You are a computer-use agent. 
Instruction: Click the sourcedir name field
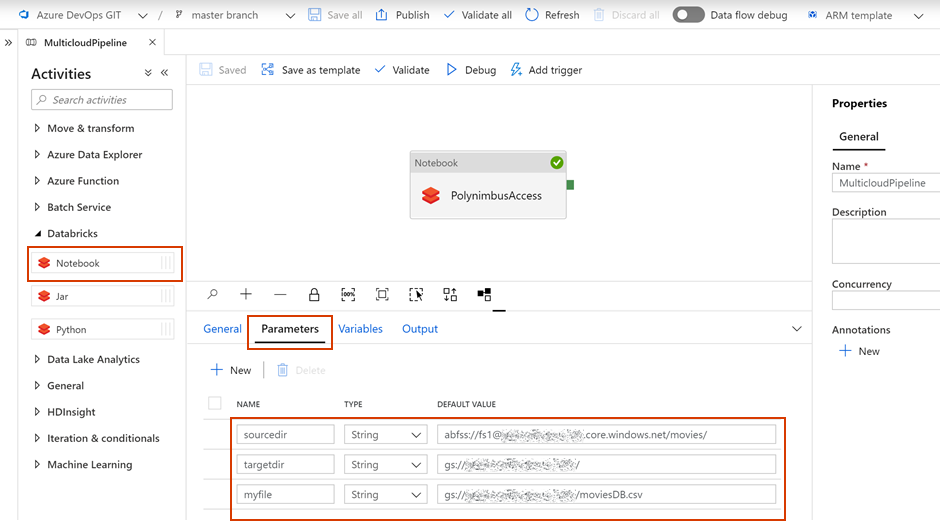coord(285,435)
